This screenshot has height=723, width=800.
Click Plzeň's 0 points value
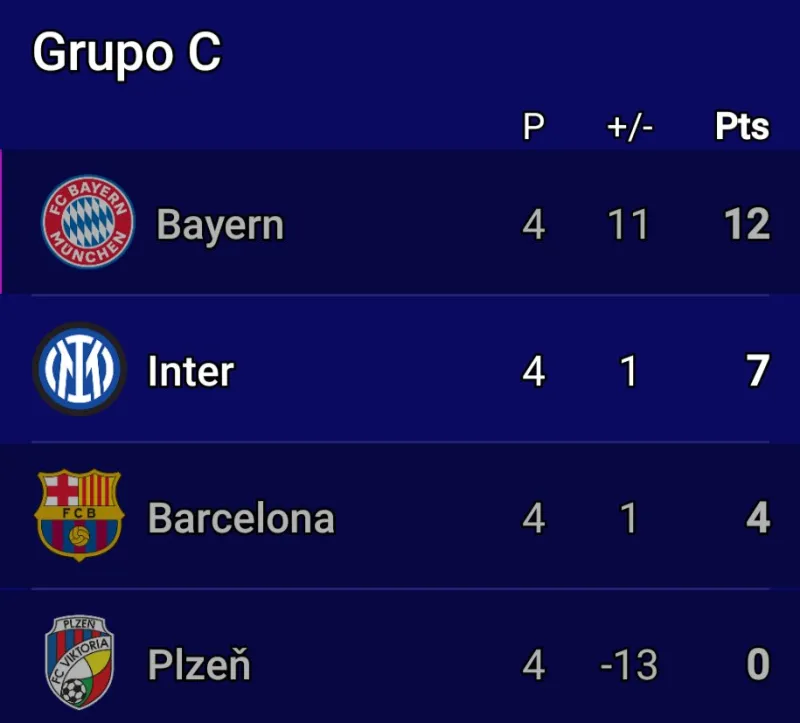757,664
